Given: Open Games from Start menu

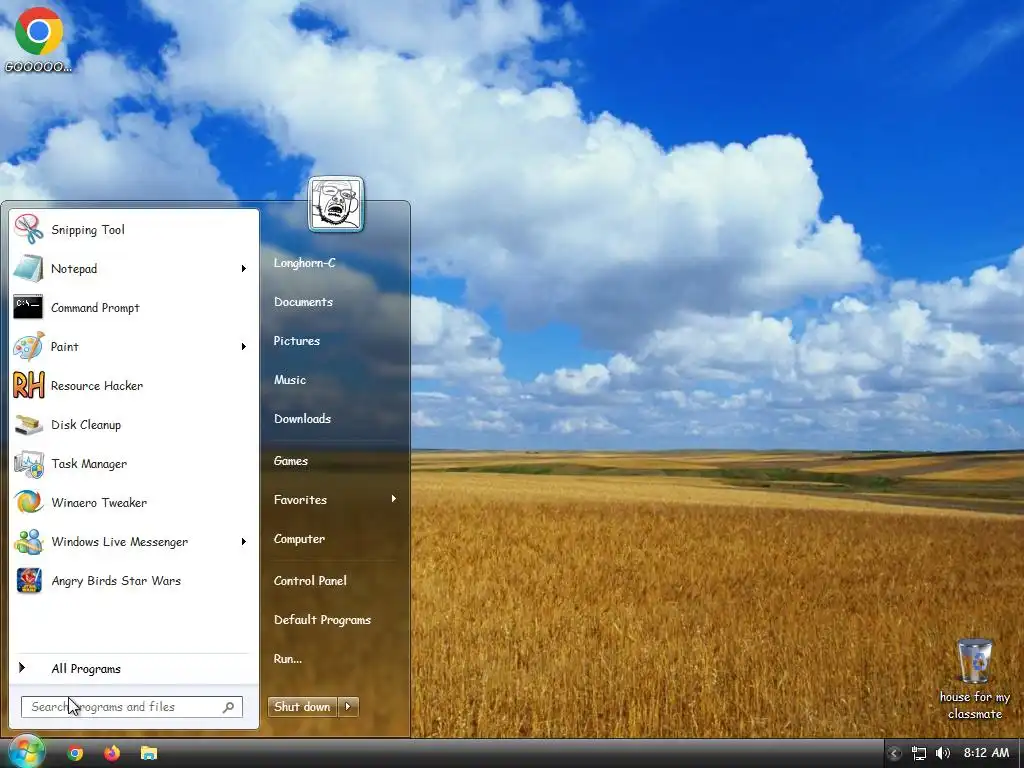Looking at the screenshot, I should pos(291,460).
